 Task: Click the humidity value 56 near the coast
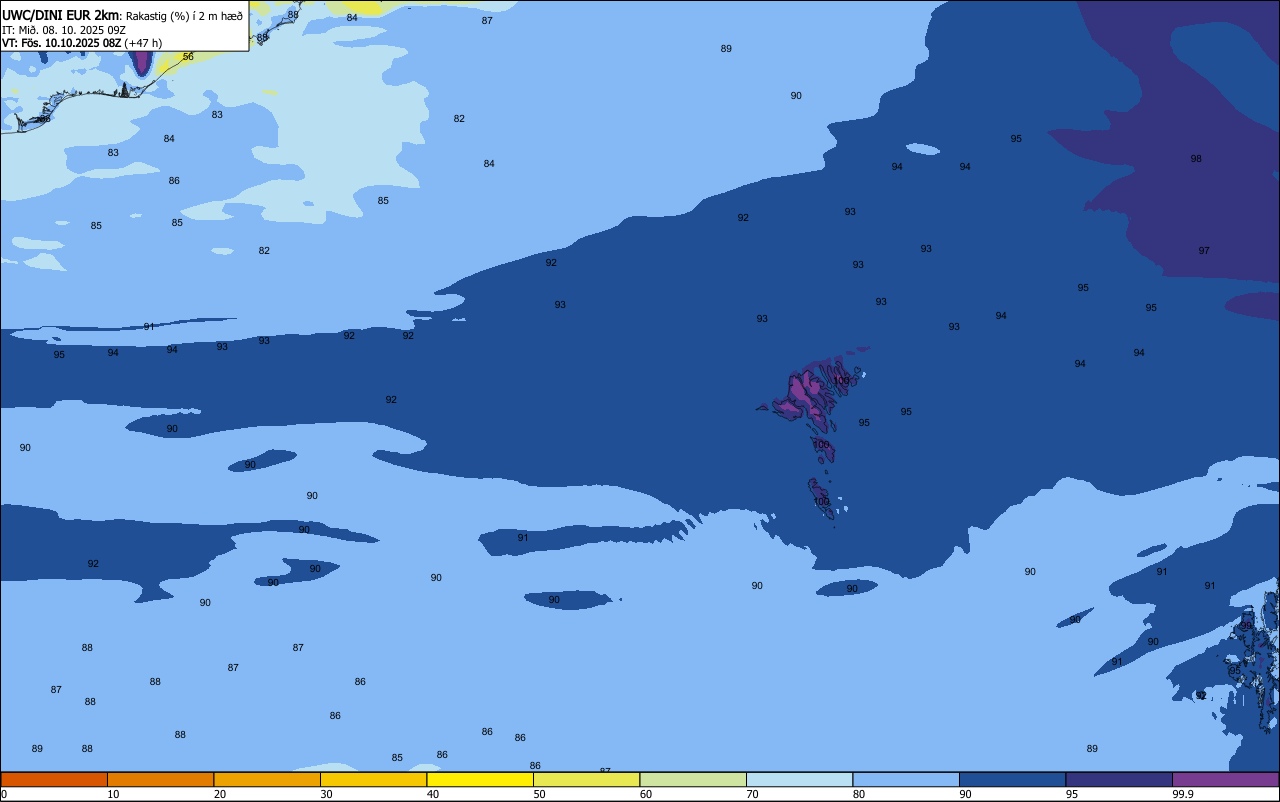pos(188,57)
